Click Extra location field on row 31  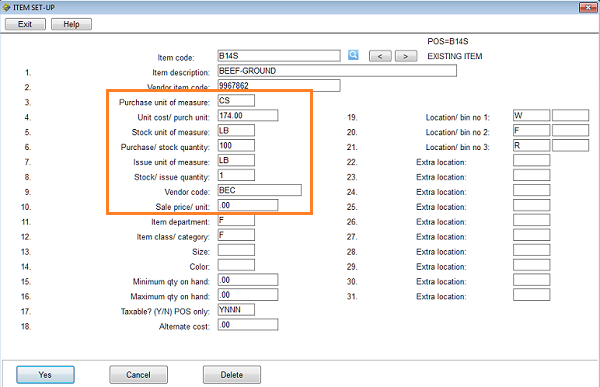(532, 295)
